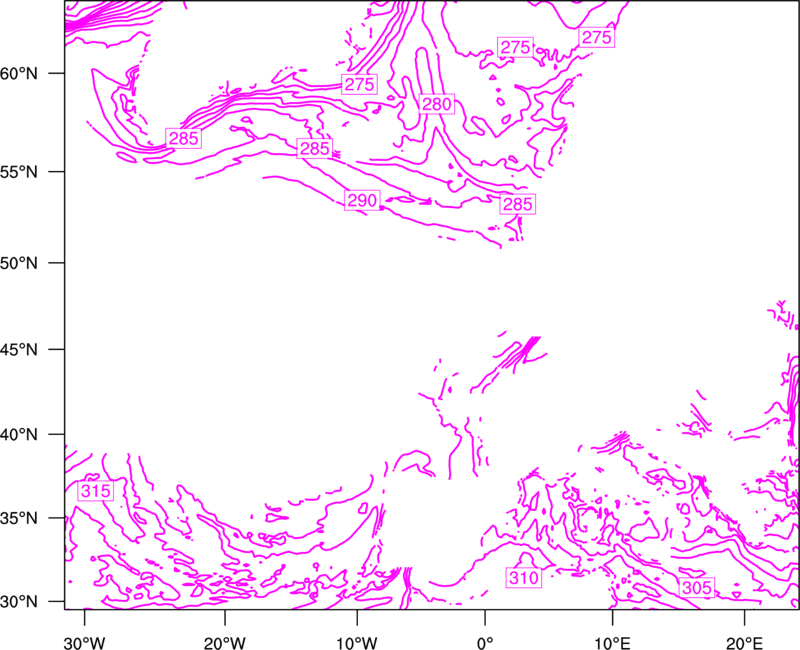The width and height of the screenshot is (800, 650).
Task: Click the 60°N latitude axis label
Action: coord(19,73)
